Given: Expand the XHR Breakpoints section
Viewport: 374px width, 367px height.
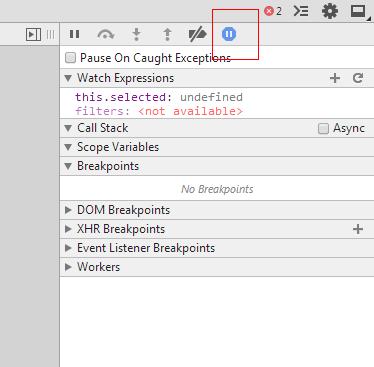Looking at the screenshot, I should (68, 229).
